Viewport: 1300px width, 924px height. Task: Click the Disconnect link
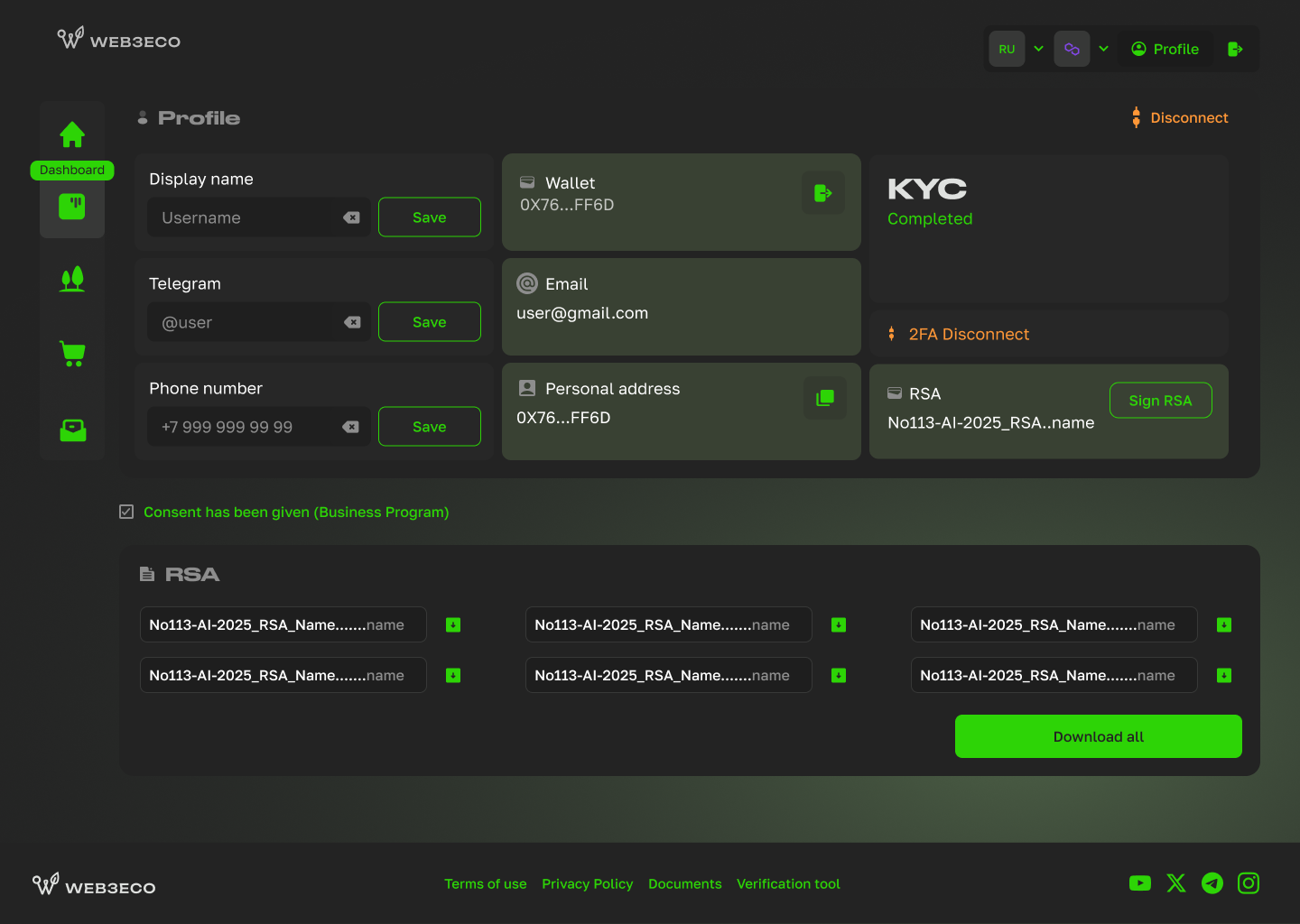pos(1180,117)
